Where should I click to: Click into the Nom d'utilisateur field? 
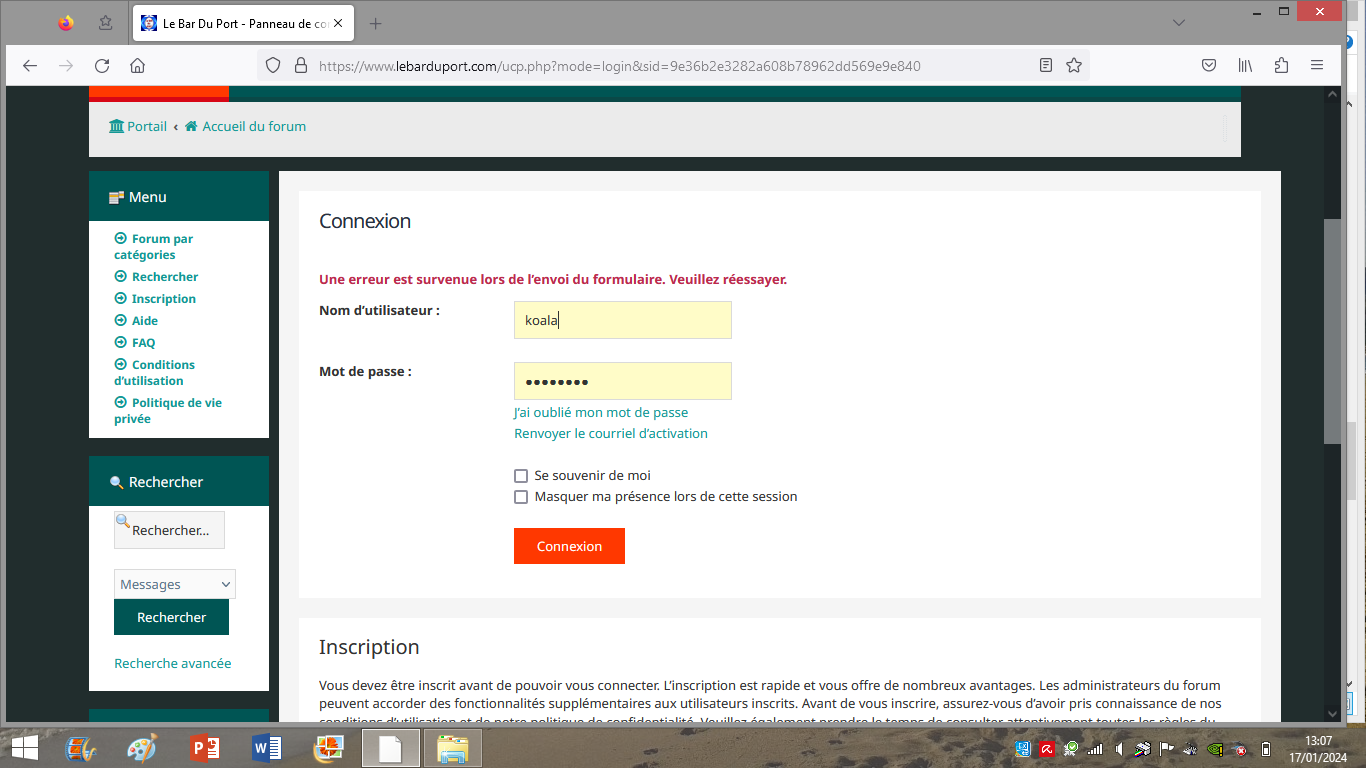[622, 321]
